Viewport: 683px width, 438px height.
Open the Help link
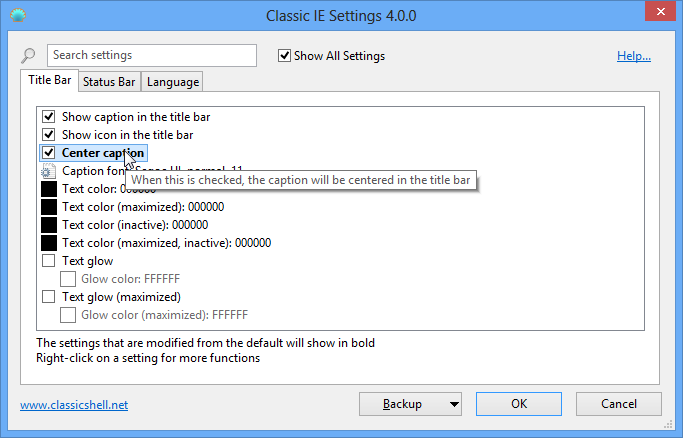coord(633,56)
